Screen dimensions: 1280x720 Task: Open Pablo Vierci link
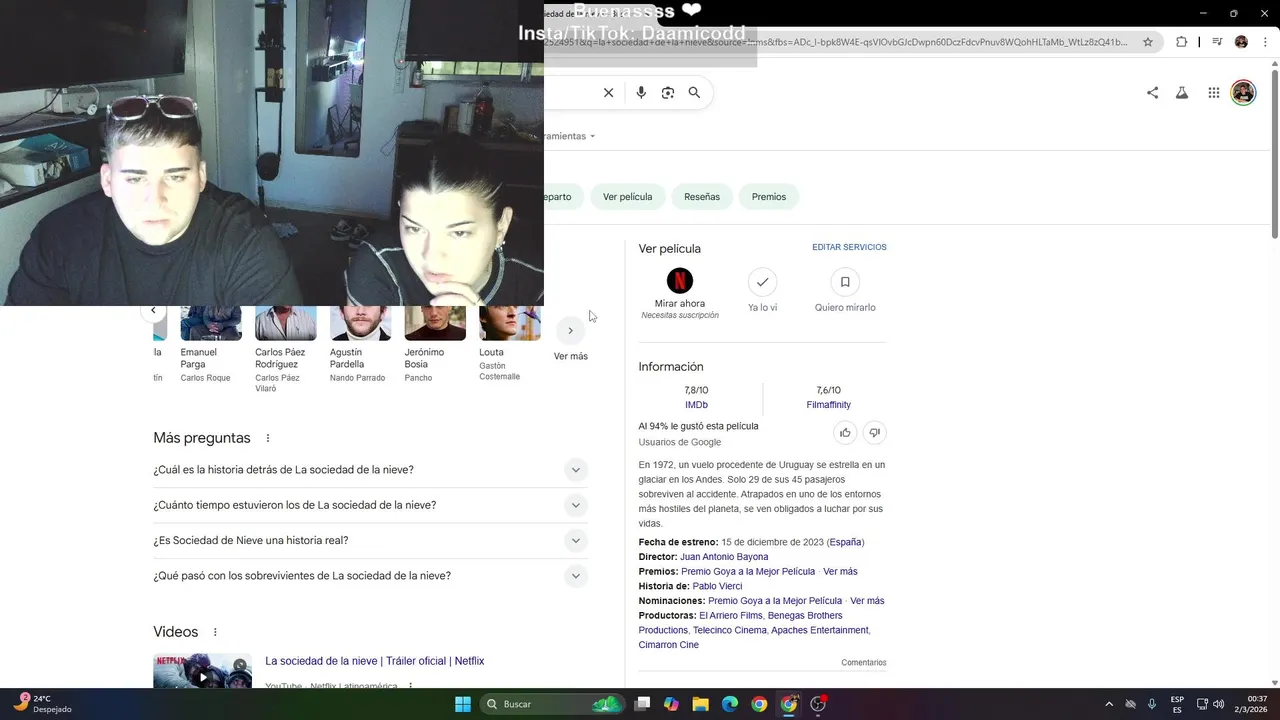click(x=717, y=586)
